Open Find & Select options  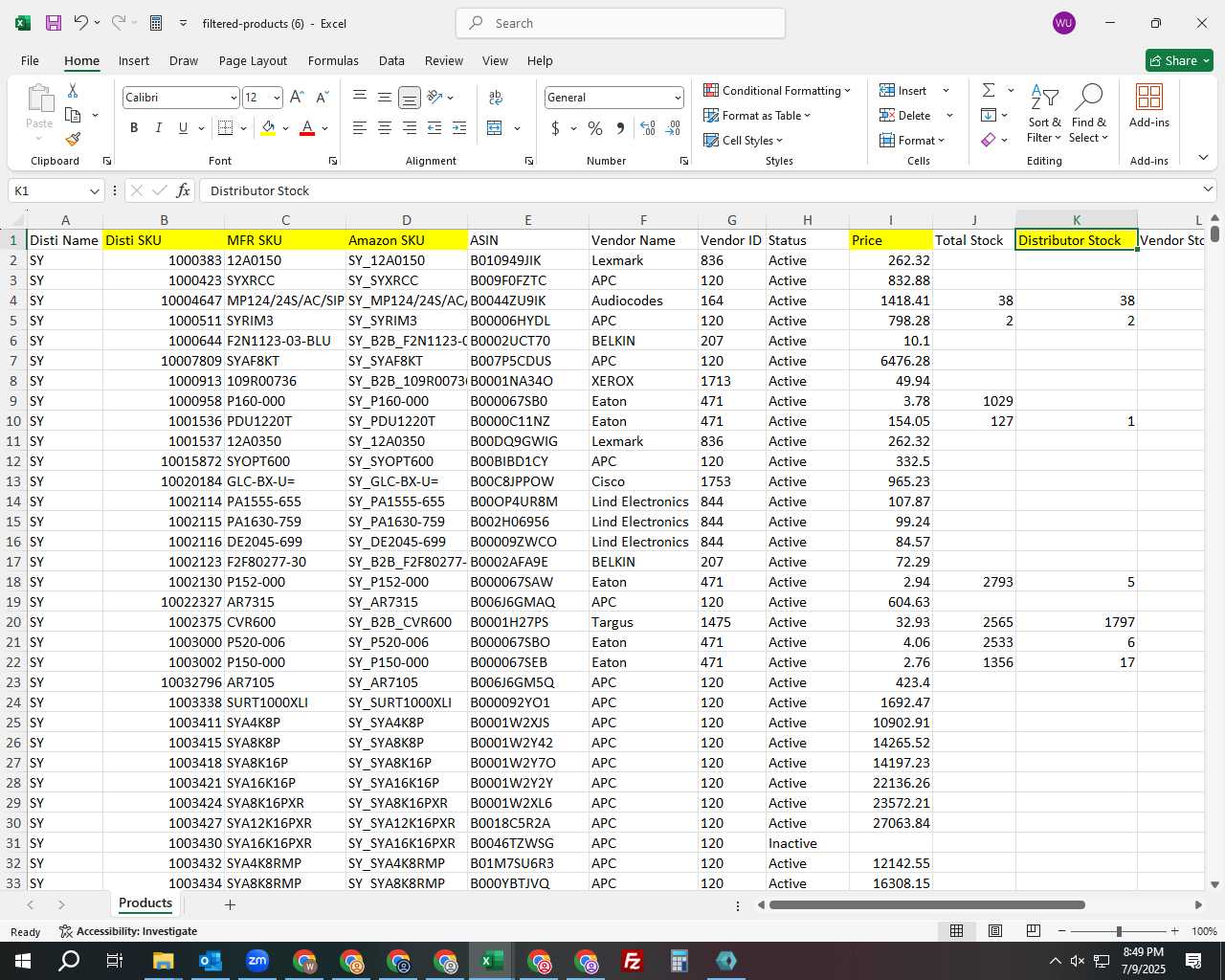point(1089,113)
